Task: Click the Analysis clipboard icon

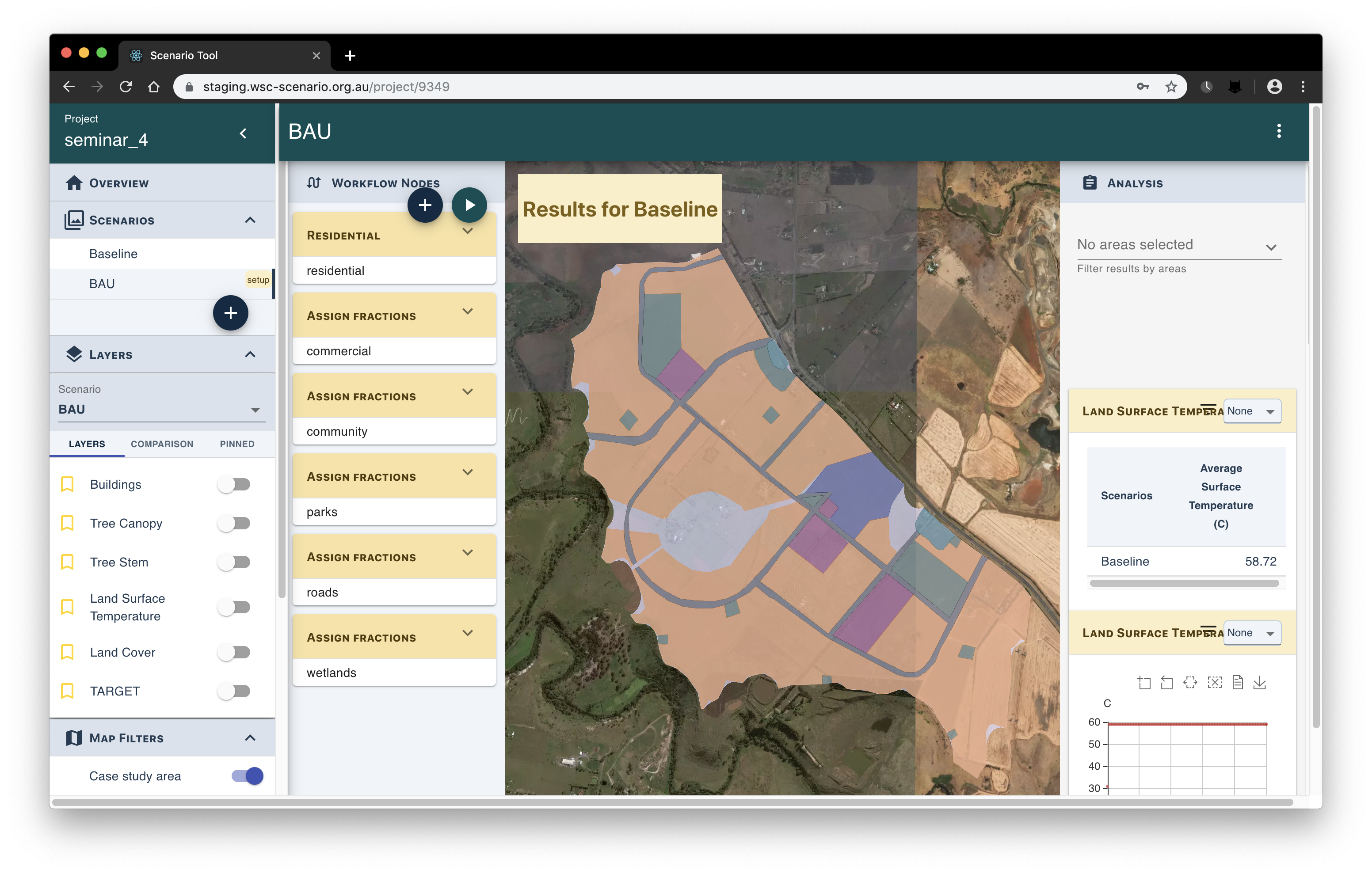Action: point(1090,183)
